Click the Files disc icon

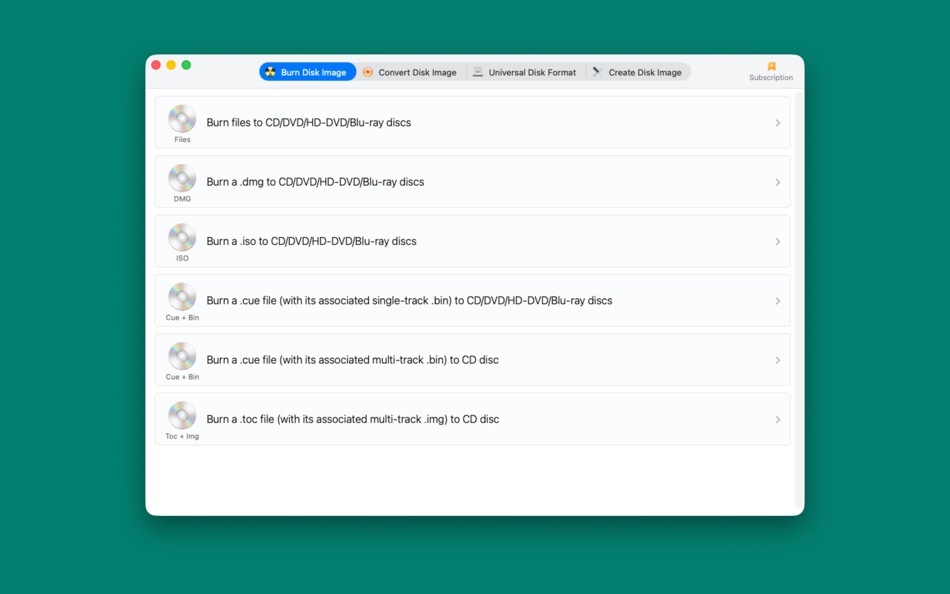tap(181, 118)
